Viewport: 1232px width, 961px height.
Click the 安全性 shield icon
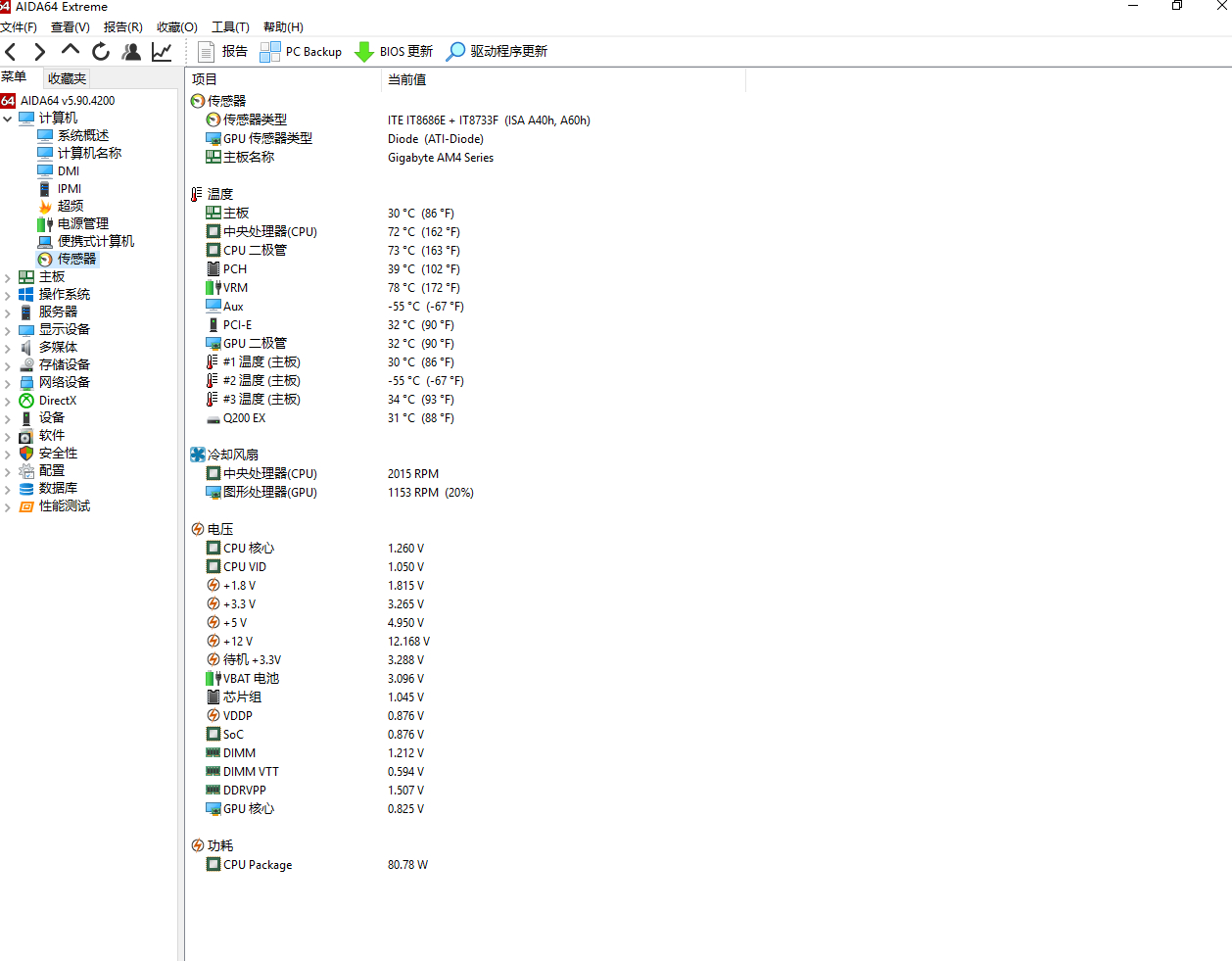pyautogui.click(x=26, y=454)
